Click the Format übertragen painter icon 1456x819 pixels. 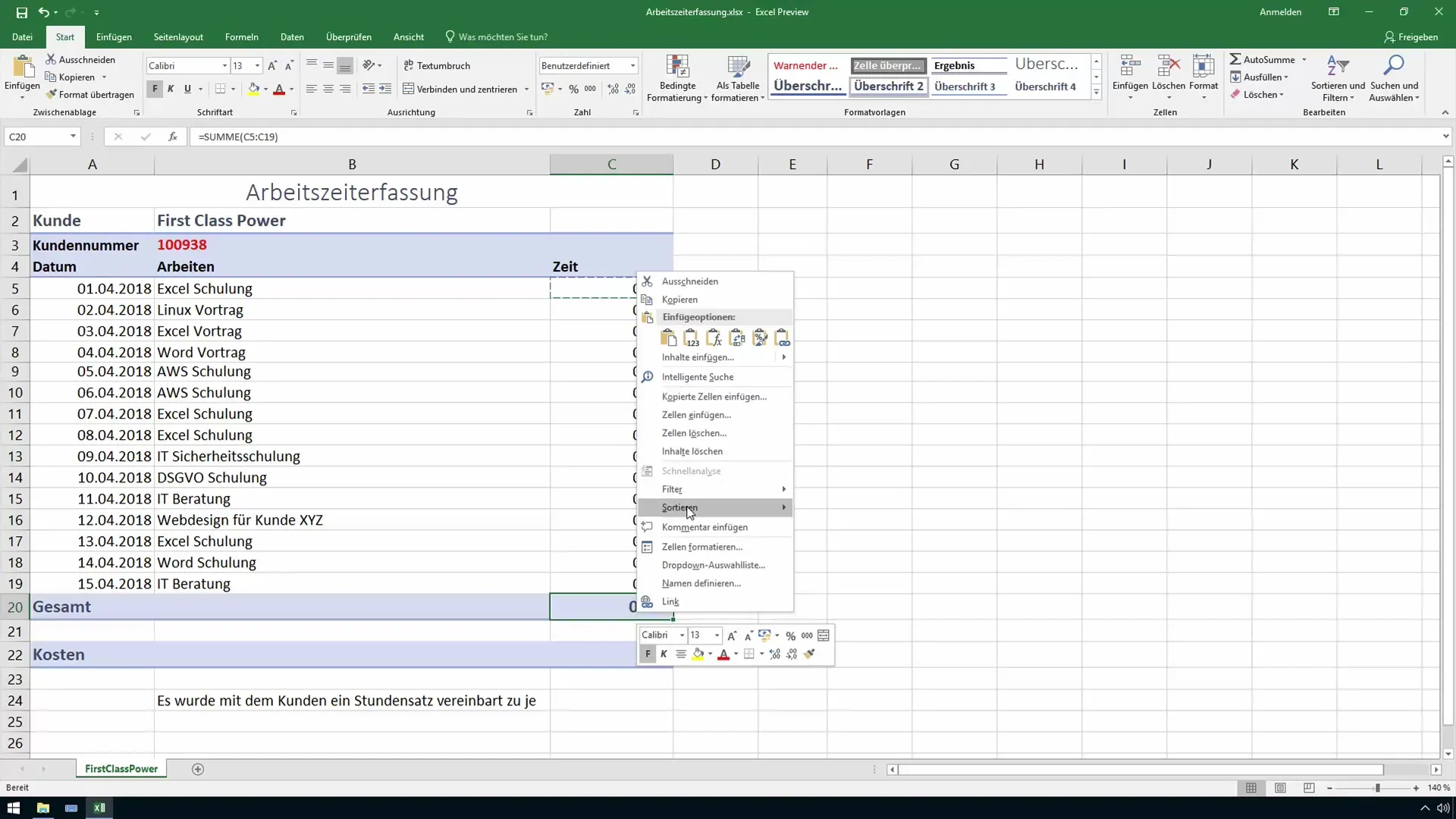(x=51, y=95)
